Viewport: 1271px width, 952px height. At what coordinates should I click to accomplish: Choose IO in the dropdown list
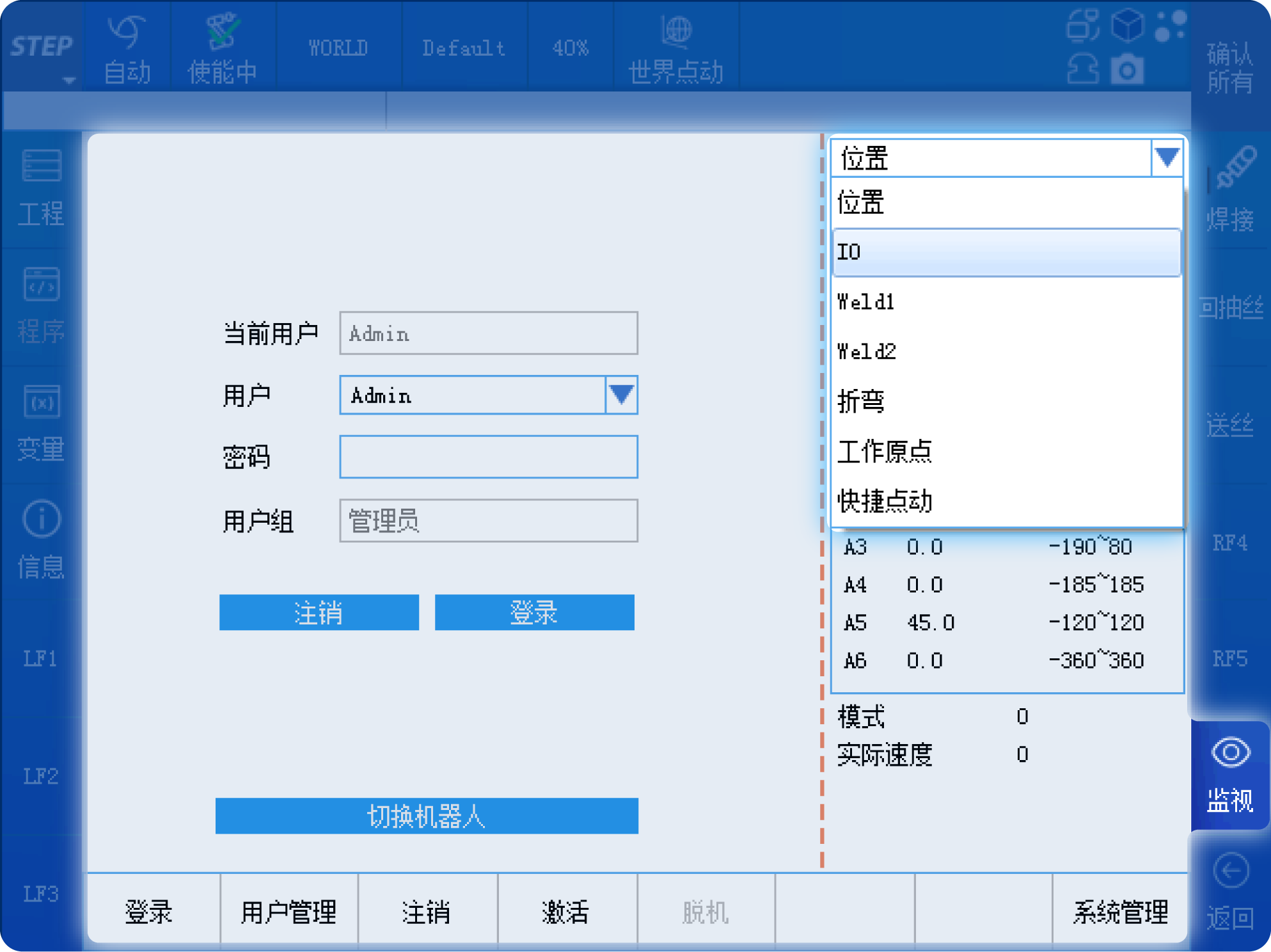point(1006,252)
